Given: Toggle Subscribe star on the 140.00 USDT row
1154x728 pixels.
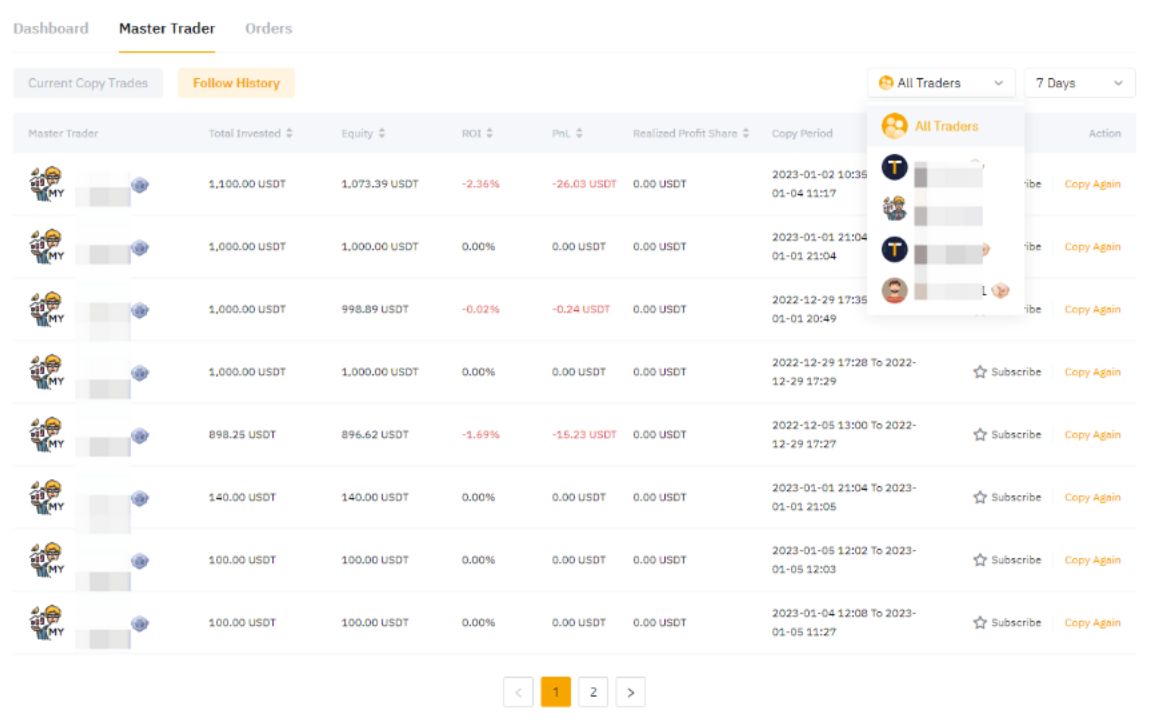Looking at the screenshot, I should coord(980,497).
